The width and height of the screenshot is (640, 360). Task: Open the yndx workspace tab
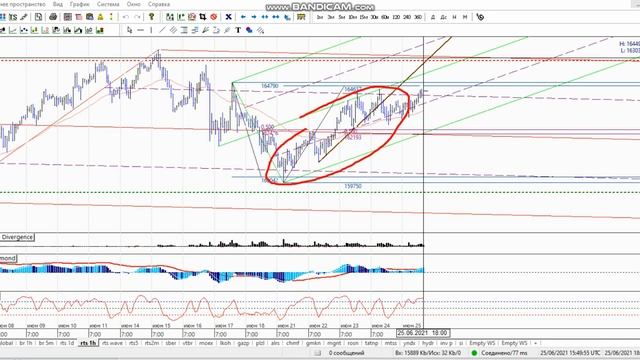409,343
